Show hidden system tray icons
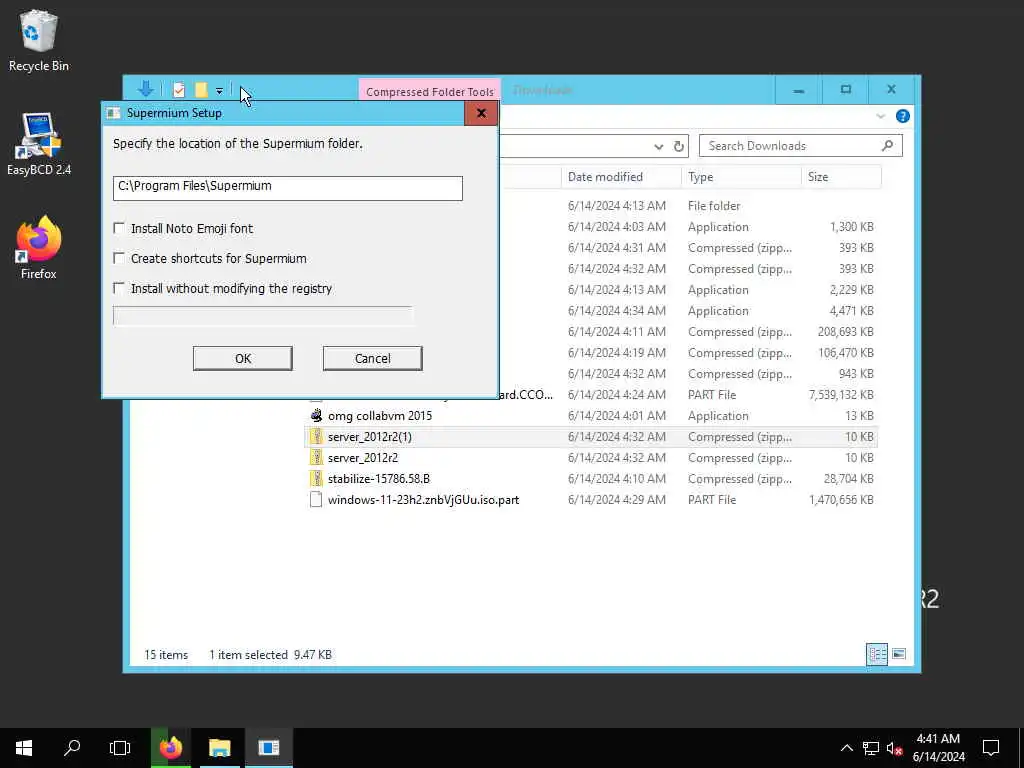The height and width of the screenshot is (768, 1024). pyautogui.click(x=846, y=748)
